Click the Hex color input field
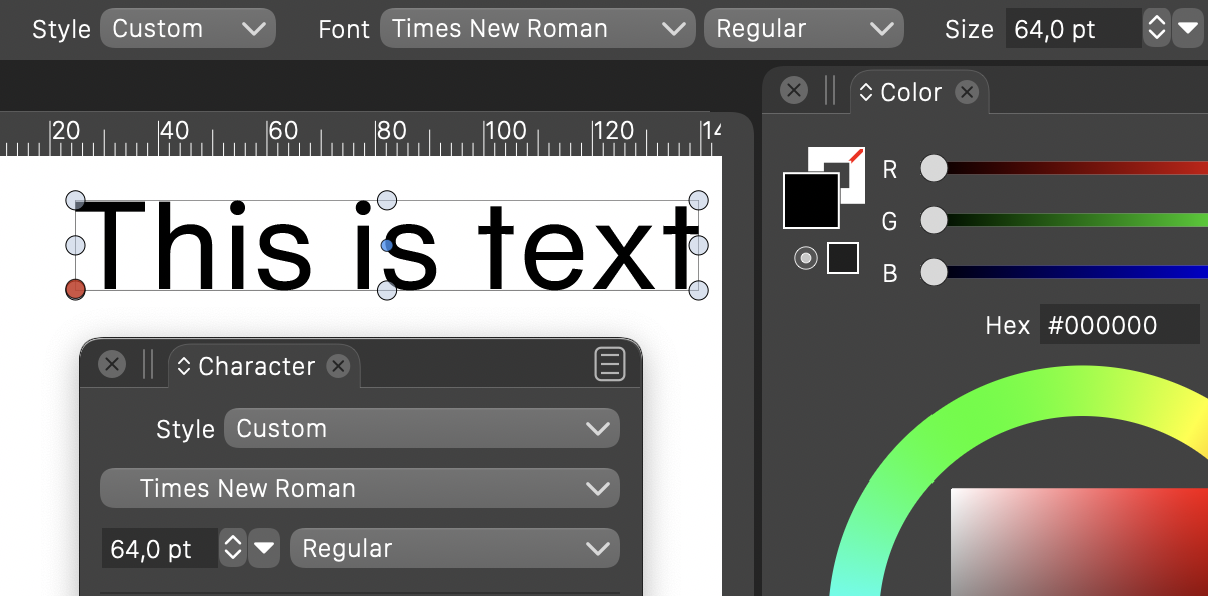 tap(1118, 325)
